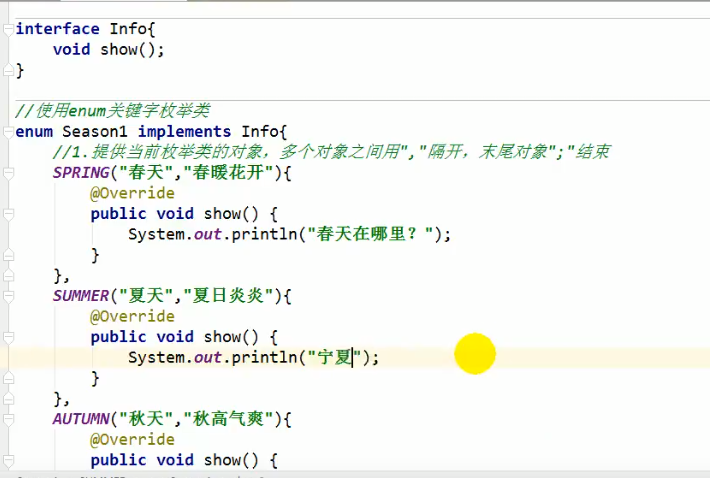Click fold end marker at interface Info closing brace
This screenshot has width=710, height=478.
[8, 71]
